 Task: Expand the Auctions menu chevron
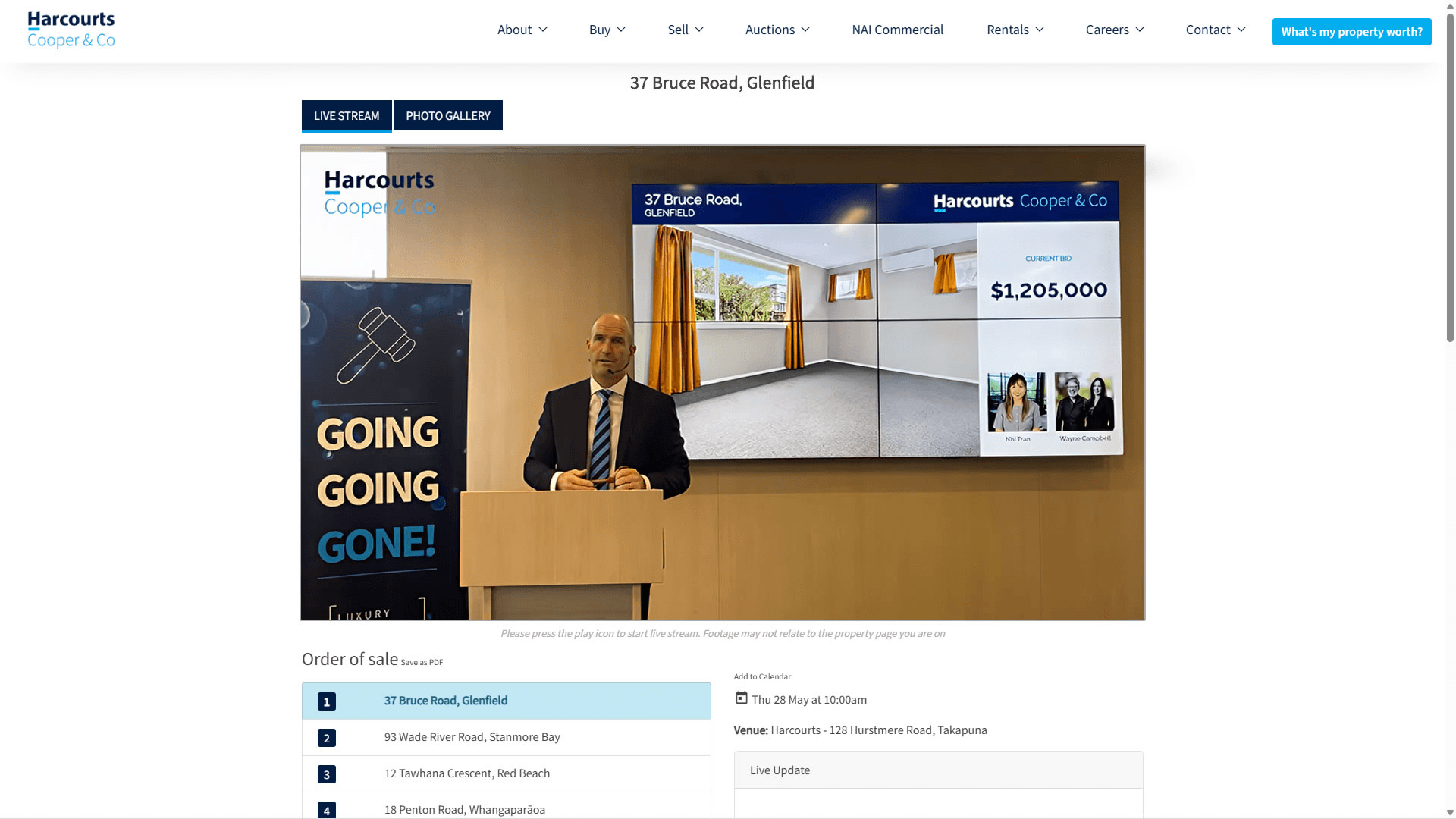(x=805, y=30)
